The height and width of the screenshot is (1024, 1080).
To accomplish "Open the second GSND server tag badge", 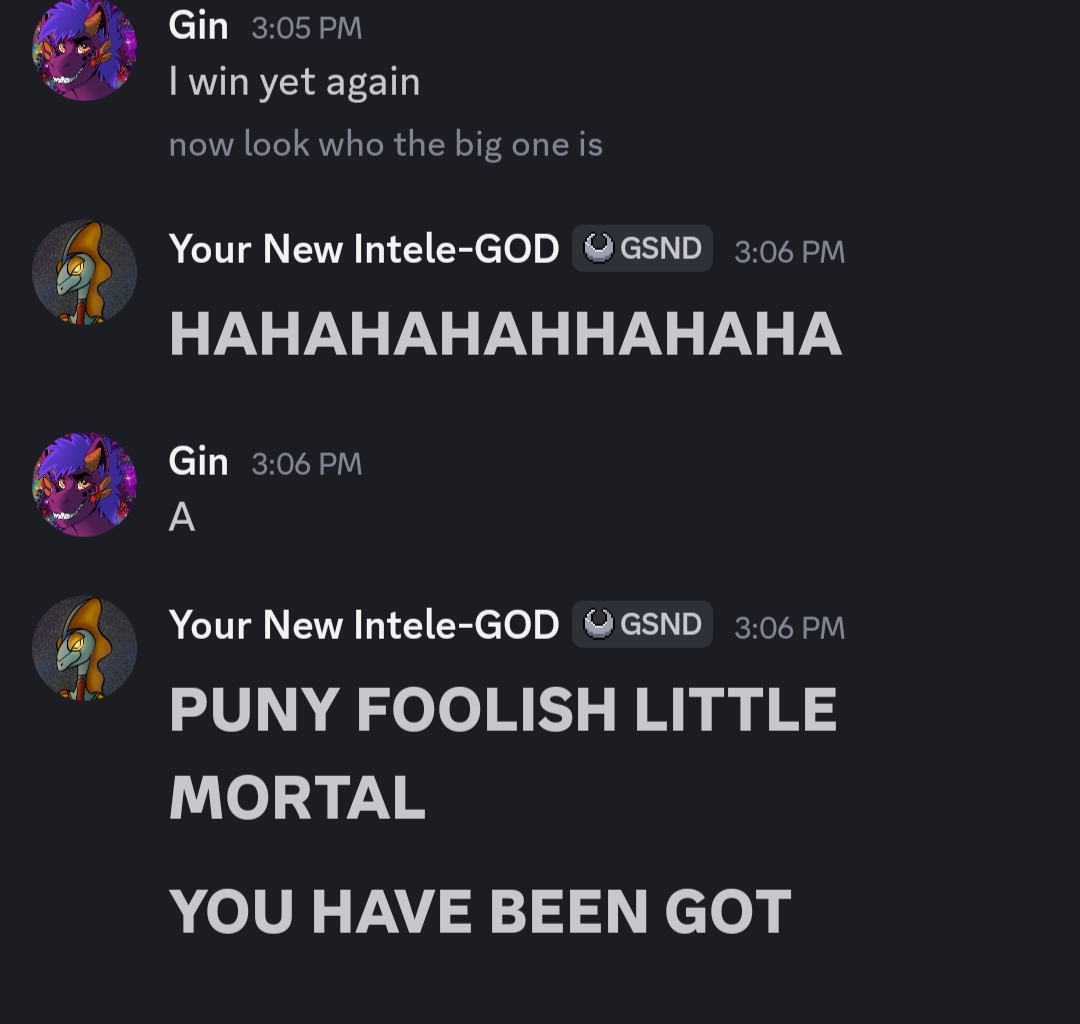I will [x=642, y=624].
